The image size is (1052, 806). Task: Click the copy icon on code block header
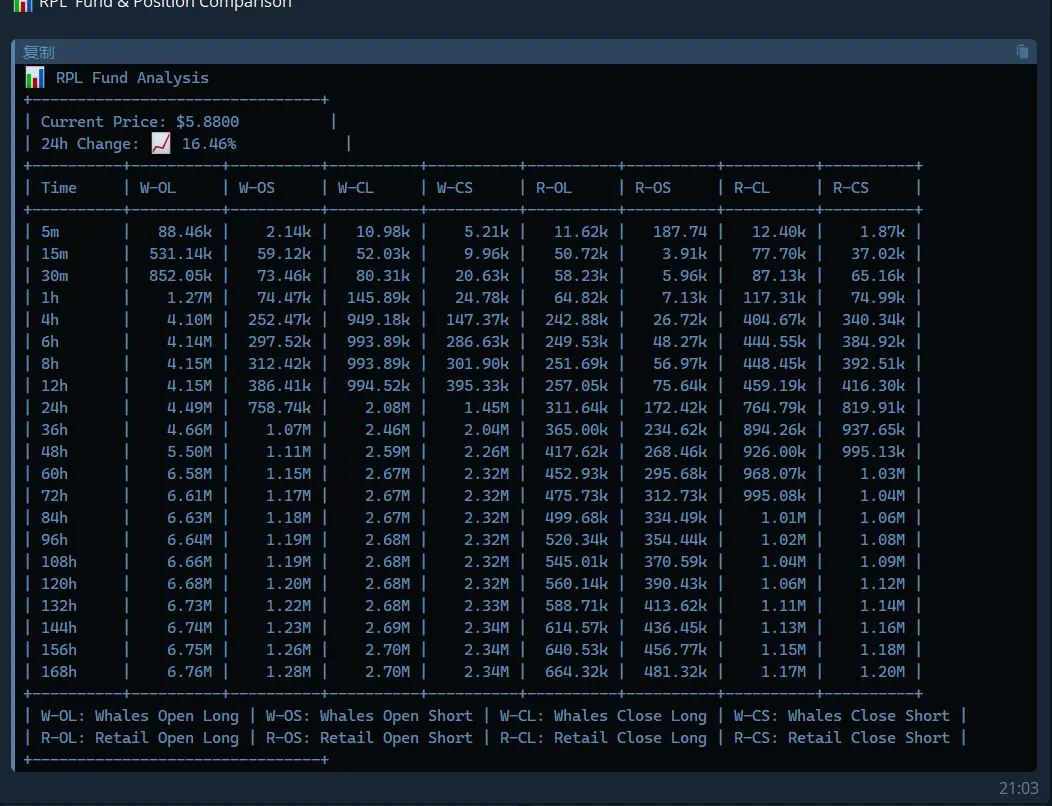coord(1022,52)
